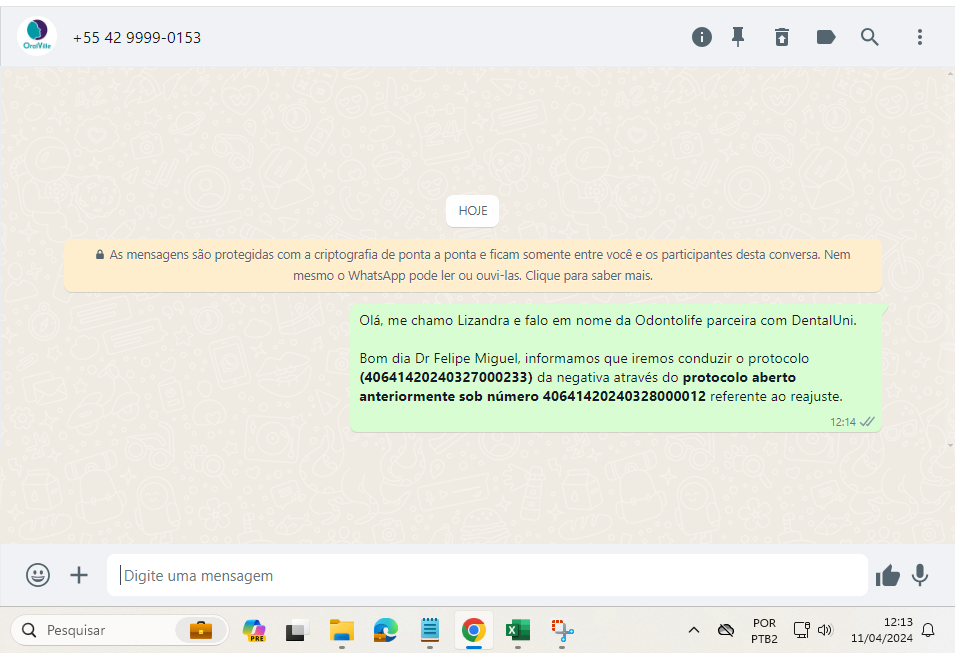Focus the 'Digite uma mensagem' input field
The image size is (955, 653).
tap(487, 575)
